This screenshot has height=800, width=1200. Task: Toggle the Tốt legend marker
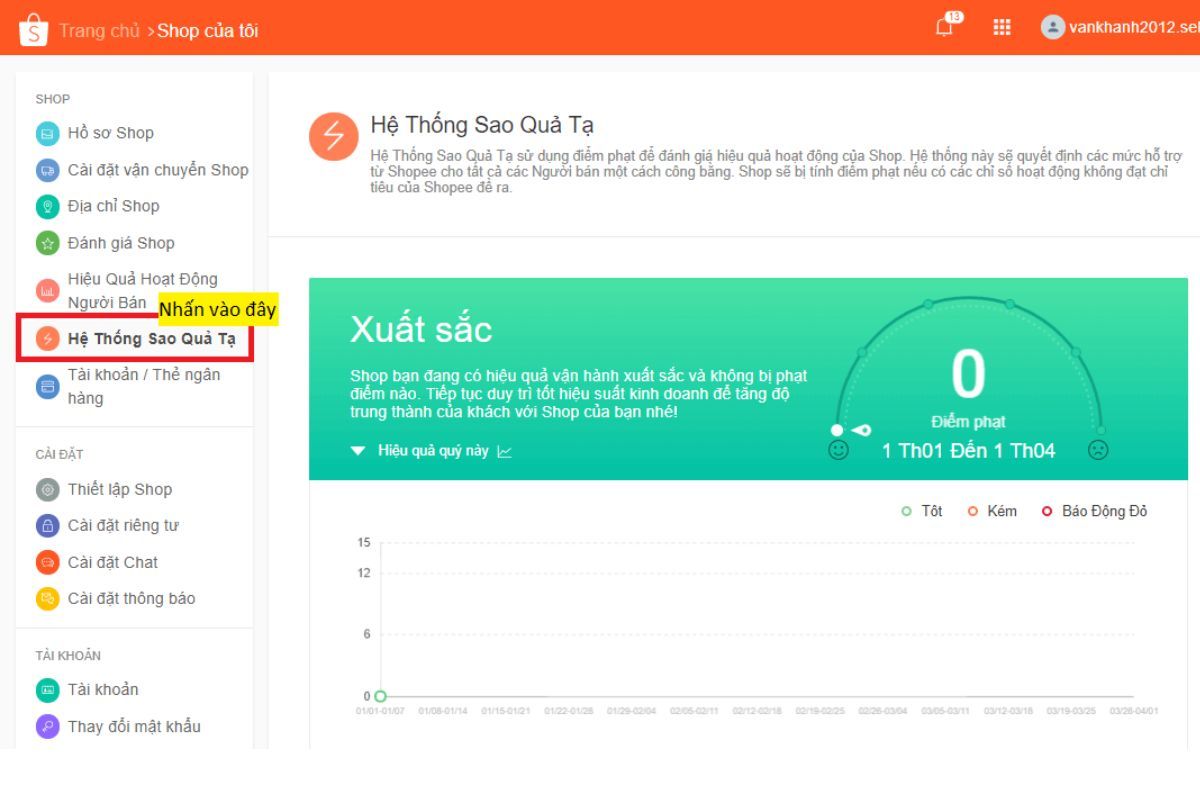point(906,511)
